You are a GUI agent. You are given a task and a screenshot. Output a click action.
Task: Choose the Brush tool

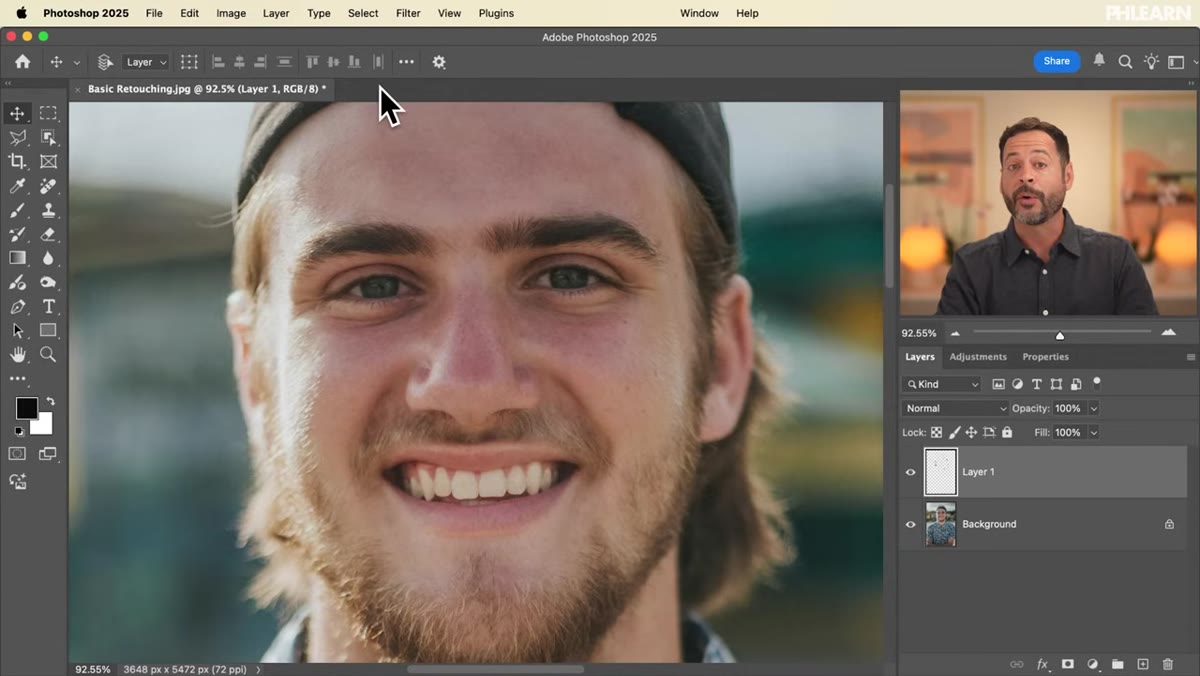tap(17, 210)
